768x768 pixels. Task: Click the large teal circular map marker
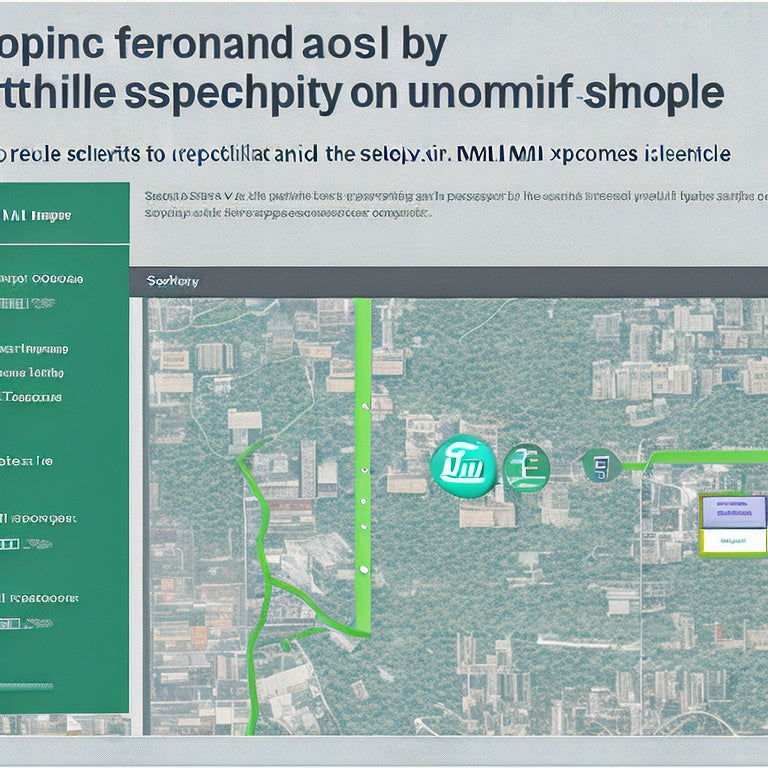tap(463, 466)
